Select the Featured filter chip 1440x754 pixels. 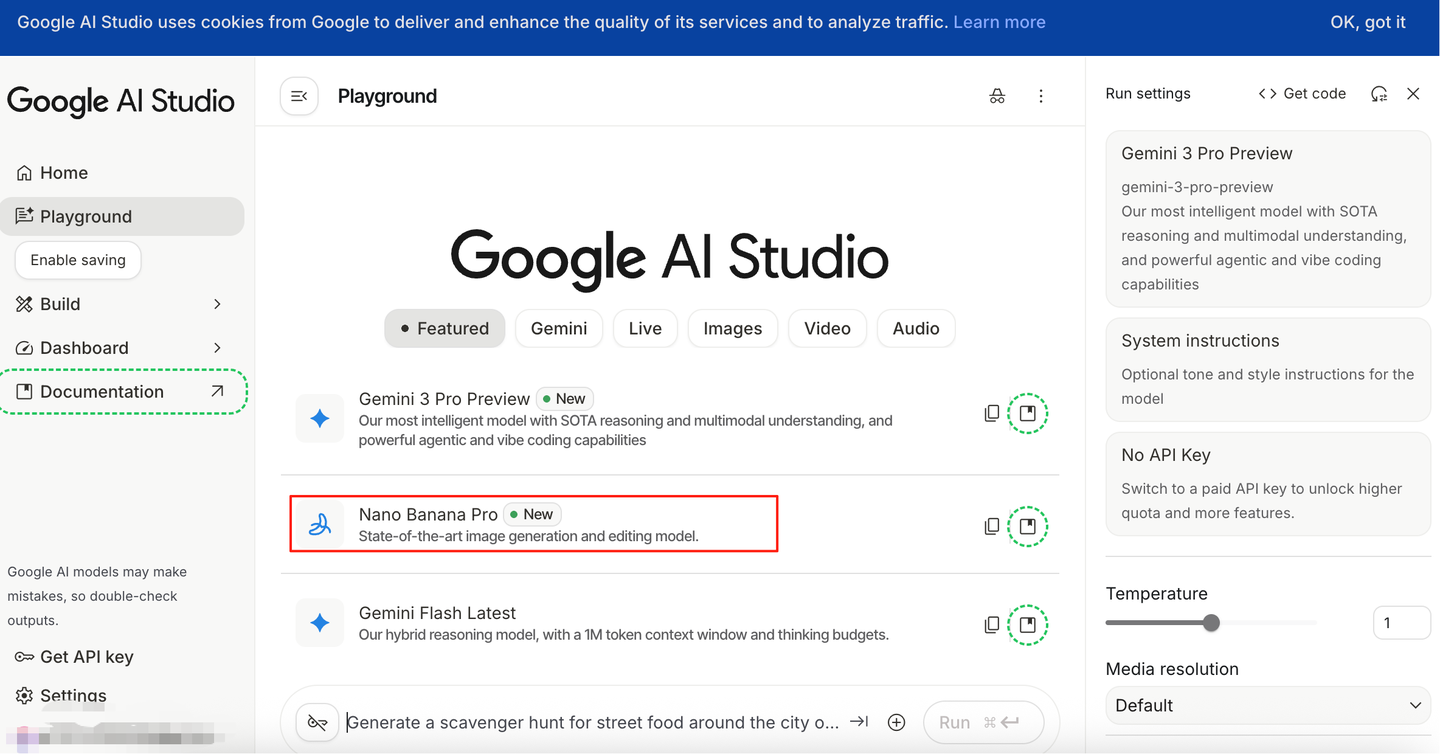(445, 328)
